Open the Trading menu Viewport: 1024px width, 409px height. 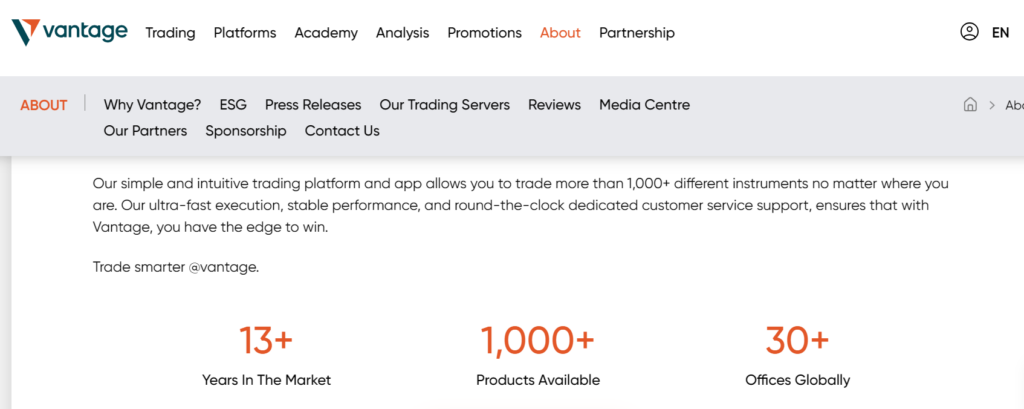[170, 33]
